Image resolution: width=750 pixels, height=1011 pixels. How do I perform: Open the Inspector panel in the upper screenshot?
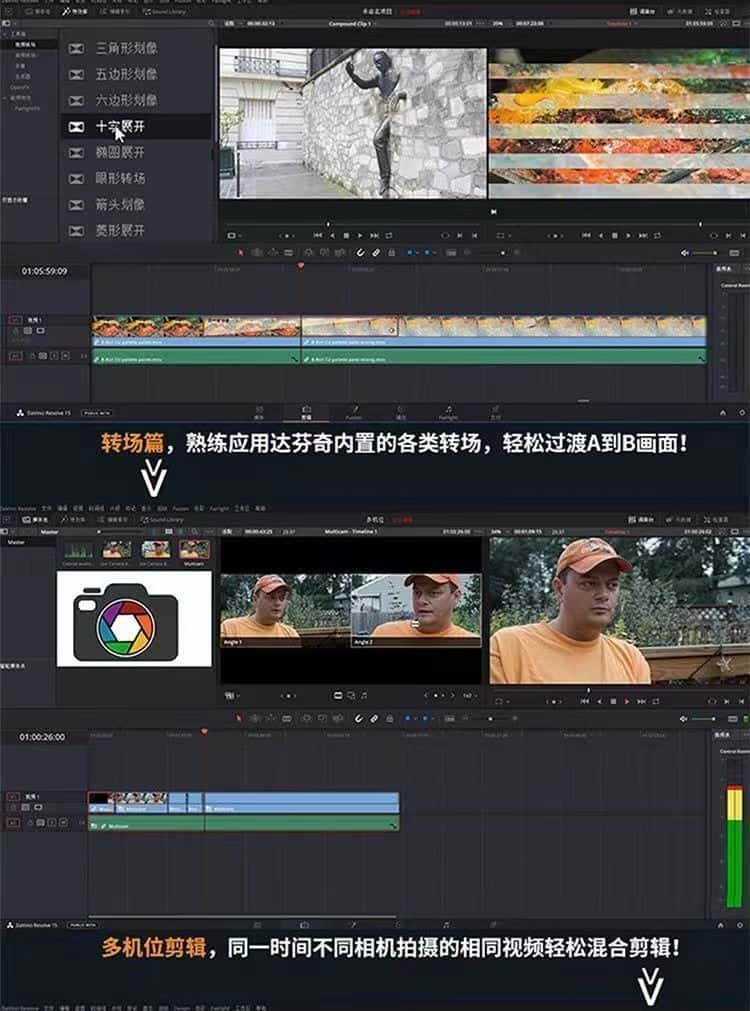[718, 12]
